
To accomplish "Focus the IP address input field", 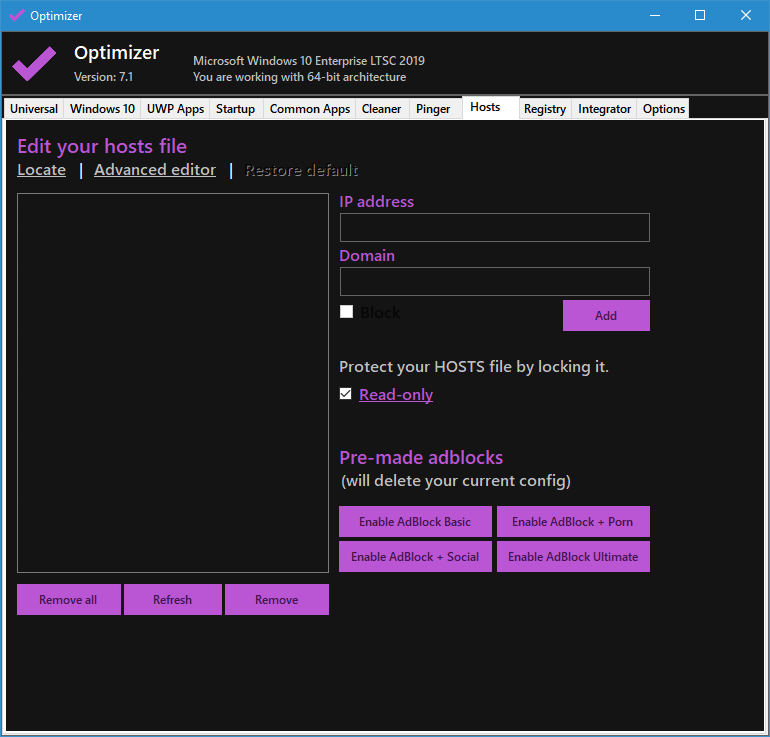I will (x=494, y=228).
